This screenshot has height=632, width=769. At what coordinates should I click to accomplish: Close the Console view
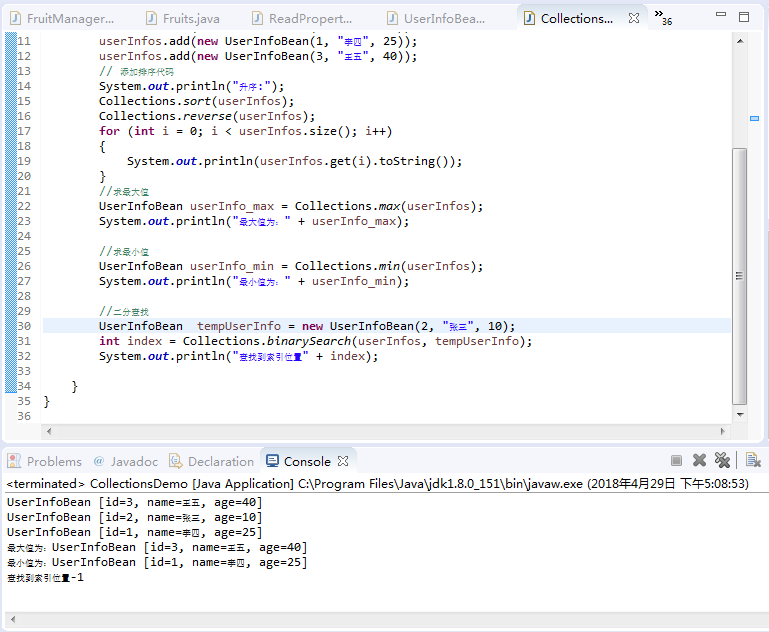coord(343,461)
